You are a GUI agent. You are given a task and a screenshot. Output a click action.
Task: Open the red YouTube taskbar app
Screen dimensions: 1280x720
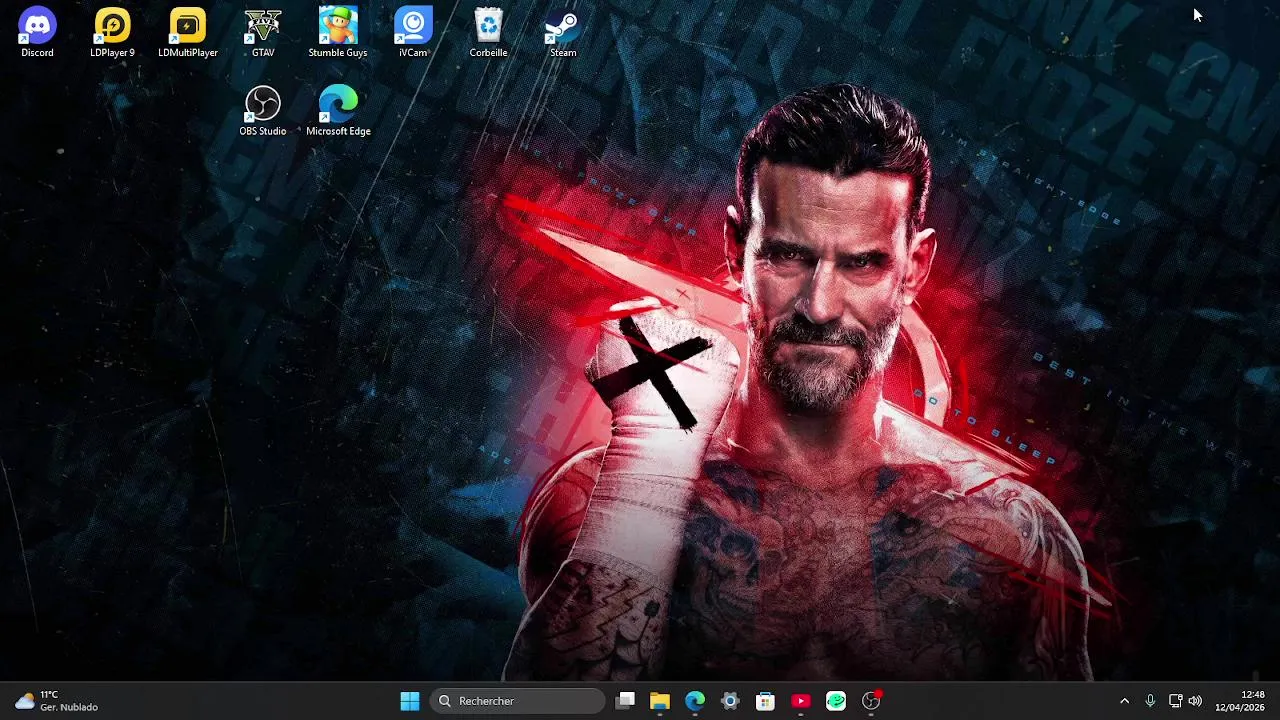(801, 701)
